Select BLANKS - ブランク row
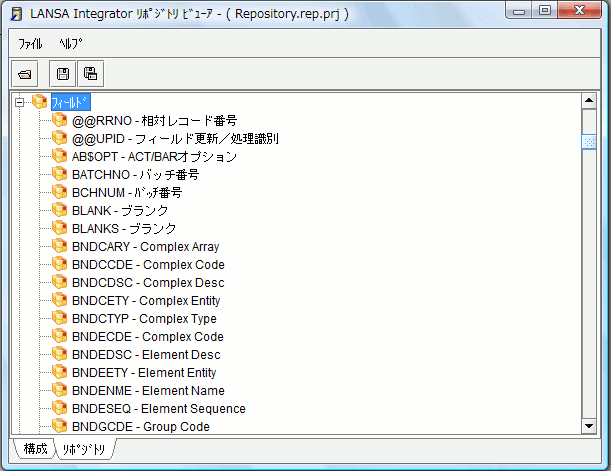The height and width of the screenshot is (471, 611). pyautogui.click(x=124, y=228)
